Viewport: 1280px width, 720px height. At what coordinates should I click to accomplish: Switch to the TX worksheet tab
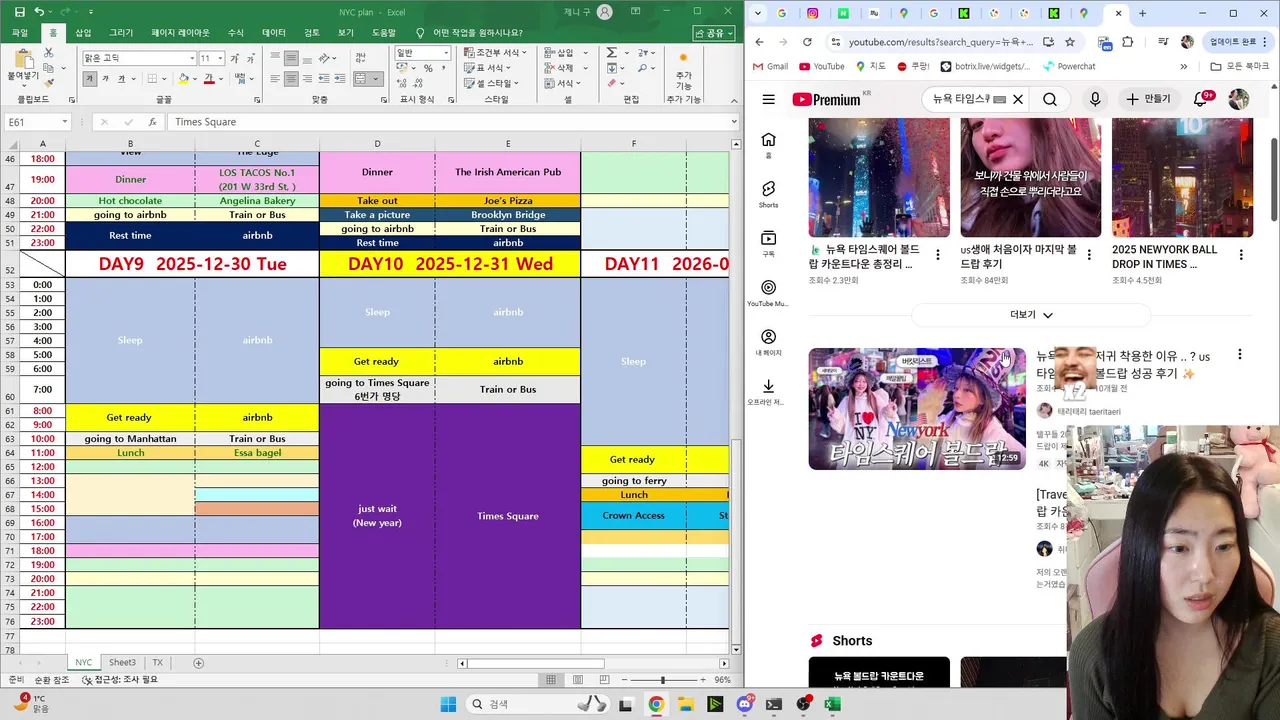[x=157, y=663]
